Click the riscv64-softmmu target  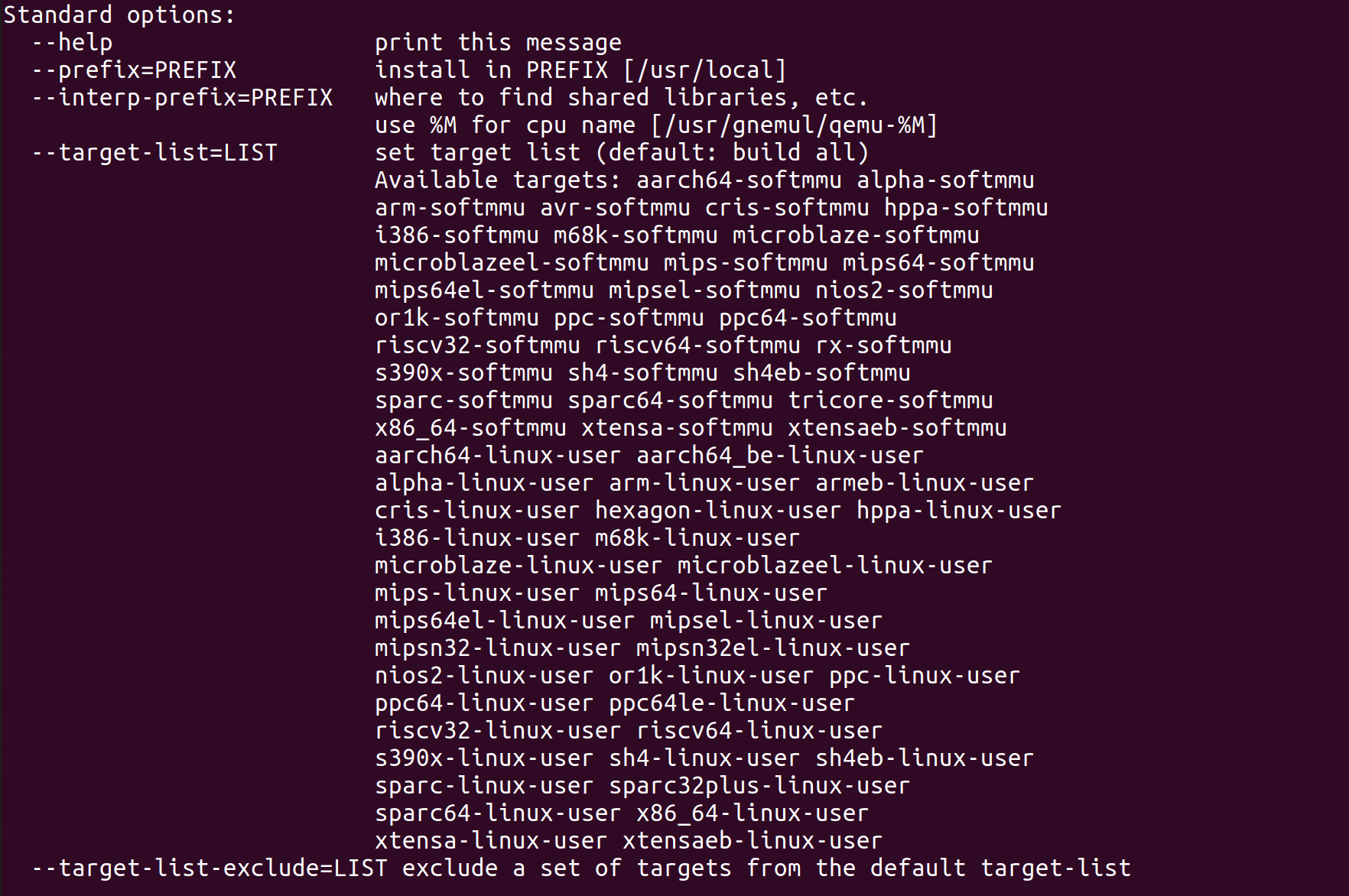697,346
